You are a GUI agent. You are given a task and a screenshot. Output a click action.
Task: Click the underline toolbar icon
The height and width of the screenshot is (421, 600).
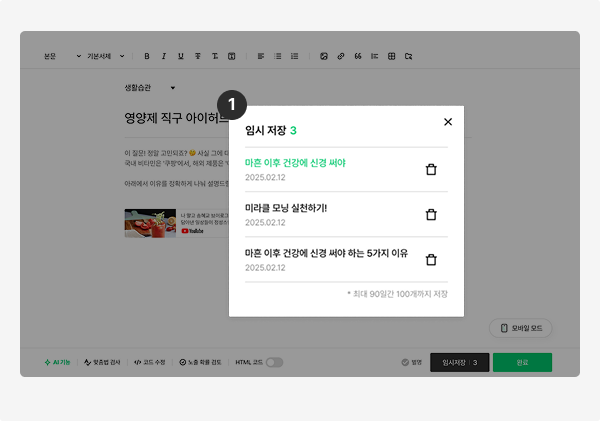(181, 56)
